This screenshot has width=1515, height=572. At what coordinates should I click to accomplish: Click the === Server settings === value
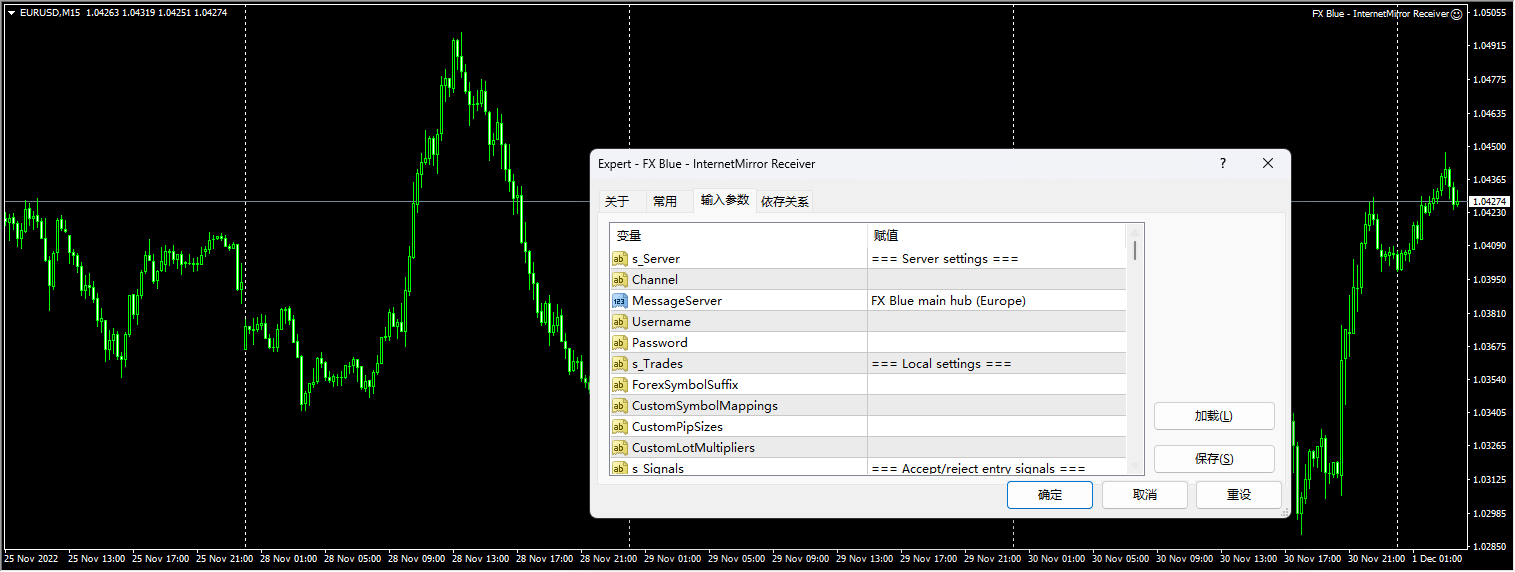point(945,259)
